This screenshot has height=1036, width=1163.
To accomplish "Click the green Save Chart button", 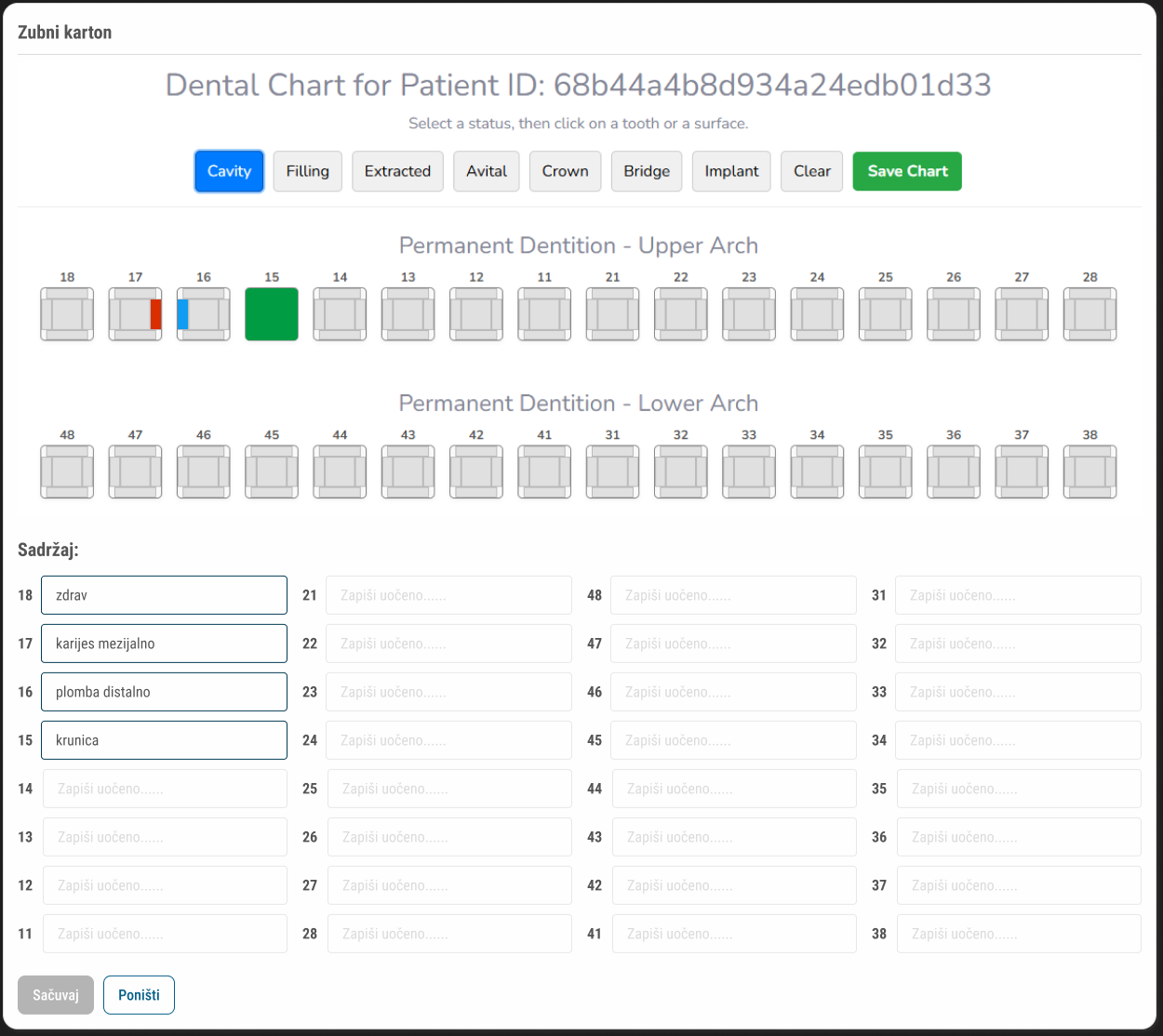I will pos(907,171).
